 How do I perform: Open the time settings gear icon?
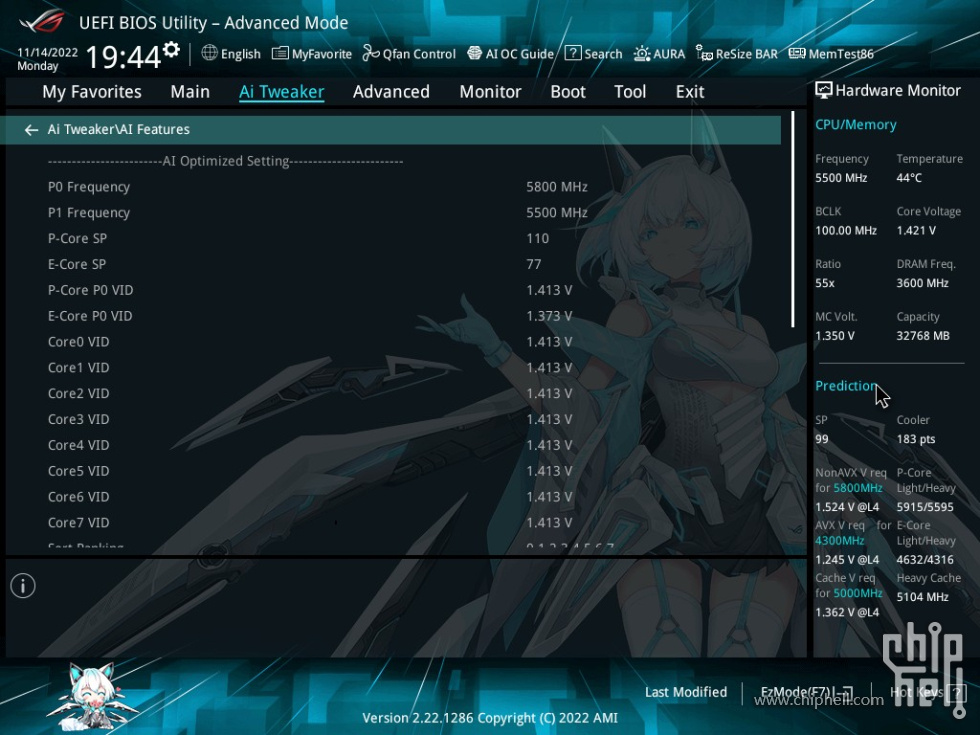tap(171, 49)
